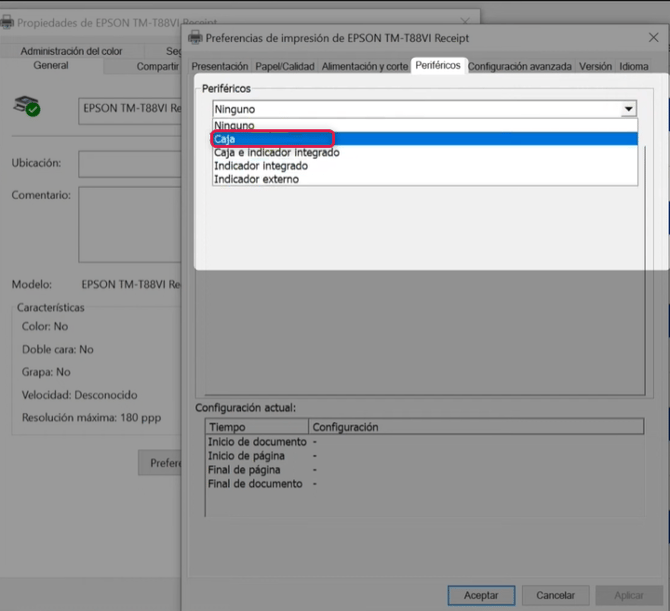Click the Configuración column header
The image size is (670, 611).
tap(476, 427)
